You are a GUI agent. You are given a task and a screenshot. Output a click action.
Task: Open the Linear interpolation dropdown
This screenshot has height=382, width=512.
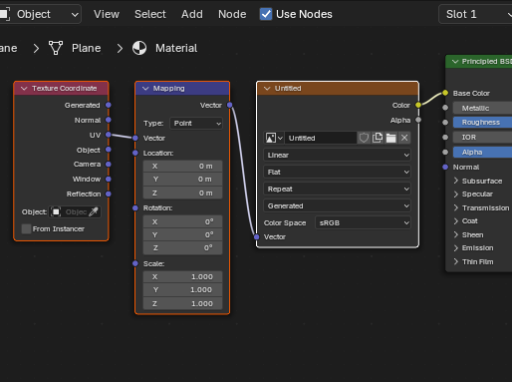337,155
